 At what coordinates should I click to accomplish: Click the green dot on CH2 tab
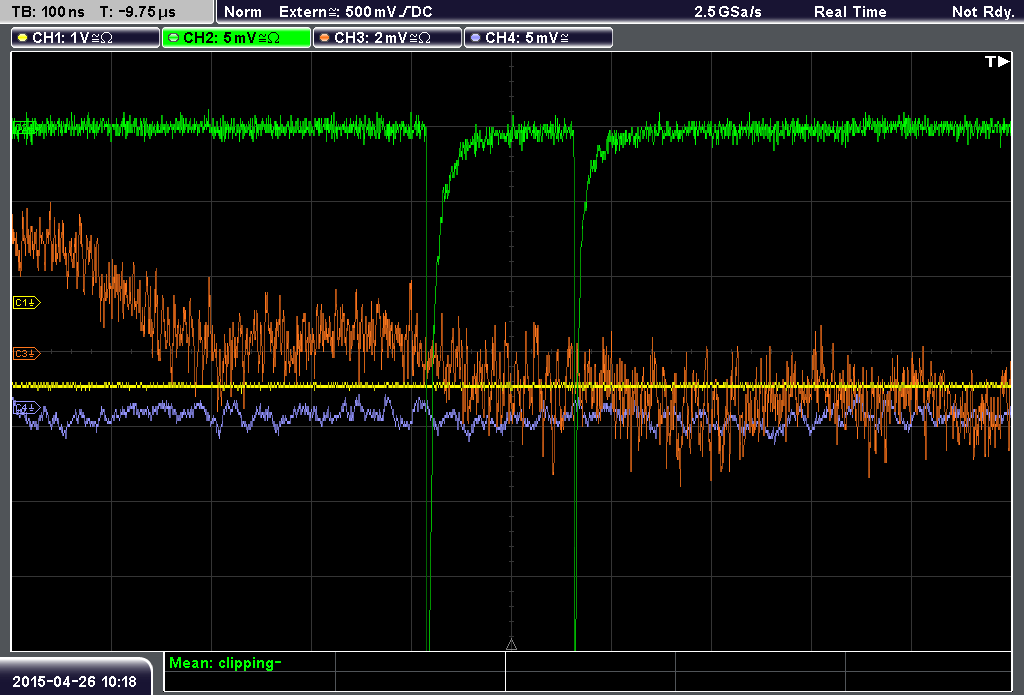coord(174,38)
